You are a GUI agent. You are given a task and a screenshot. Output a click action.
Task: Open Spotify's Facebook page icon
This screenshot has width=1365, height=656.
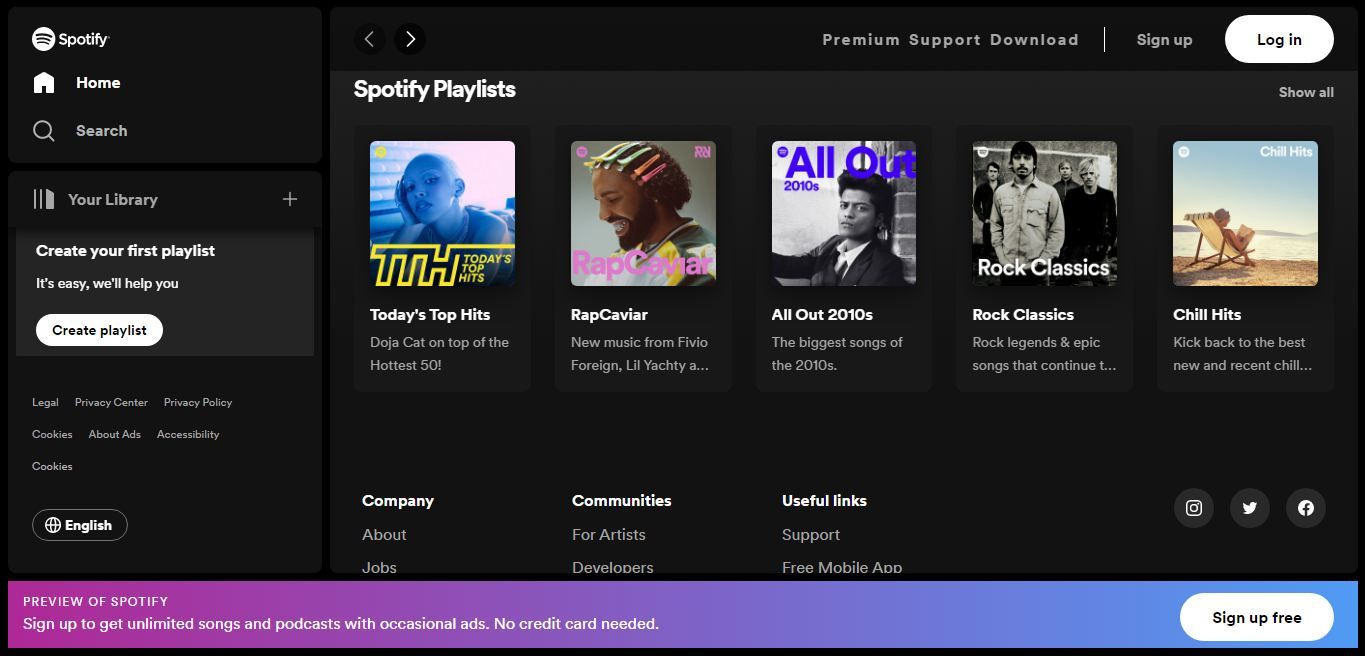(1305, 508)
